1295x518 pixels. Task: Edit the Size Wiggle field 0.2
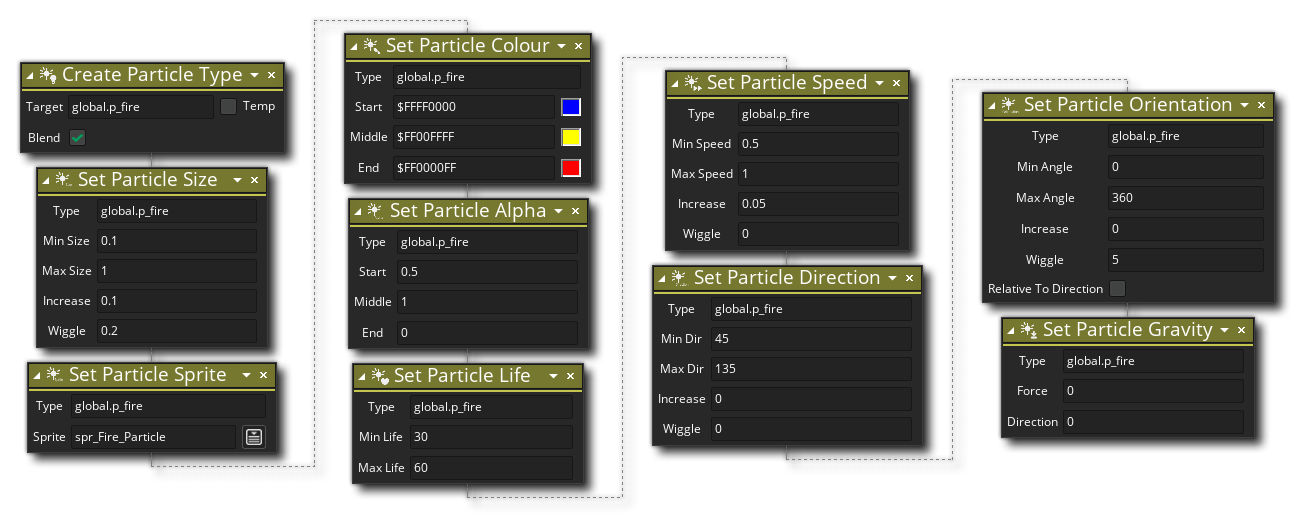tap(176, 331)
